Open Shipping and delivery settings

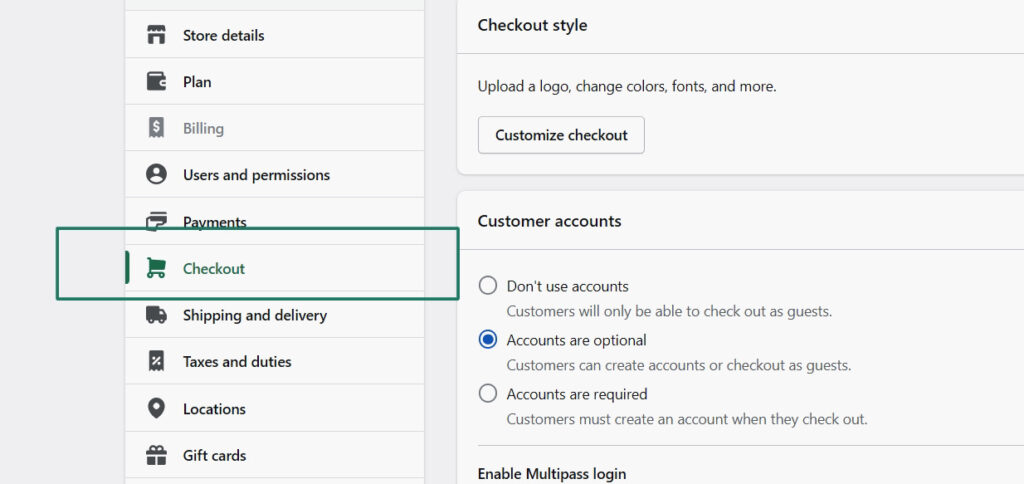point(274,315)
